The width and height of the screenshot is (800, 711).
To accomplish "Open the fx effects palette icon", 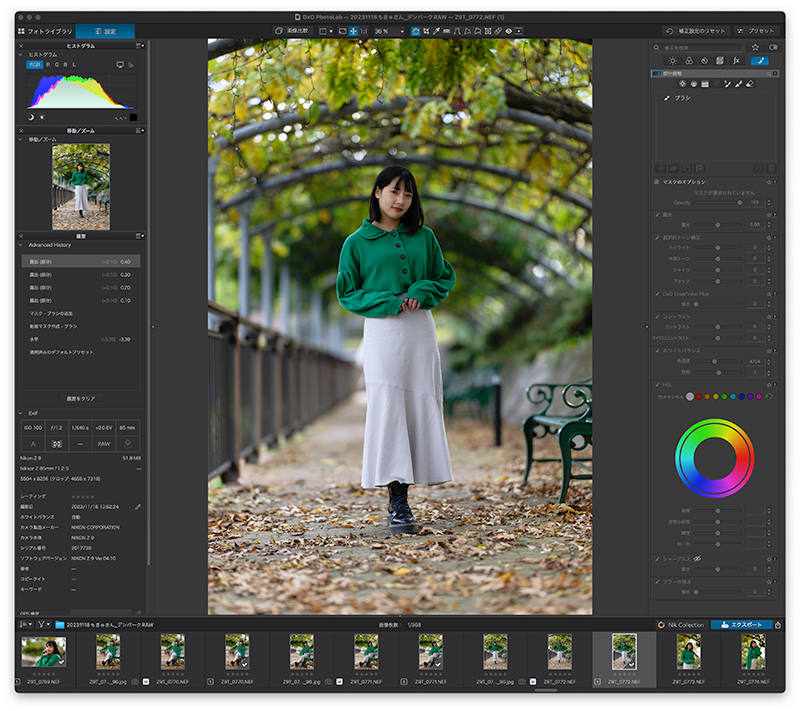I will point(736,61).
